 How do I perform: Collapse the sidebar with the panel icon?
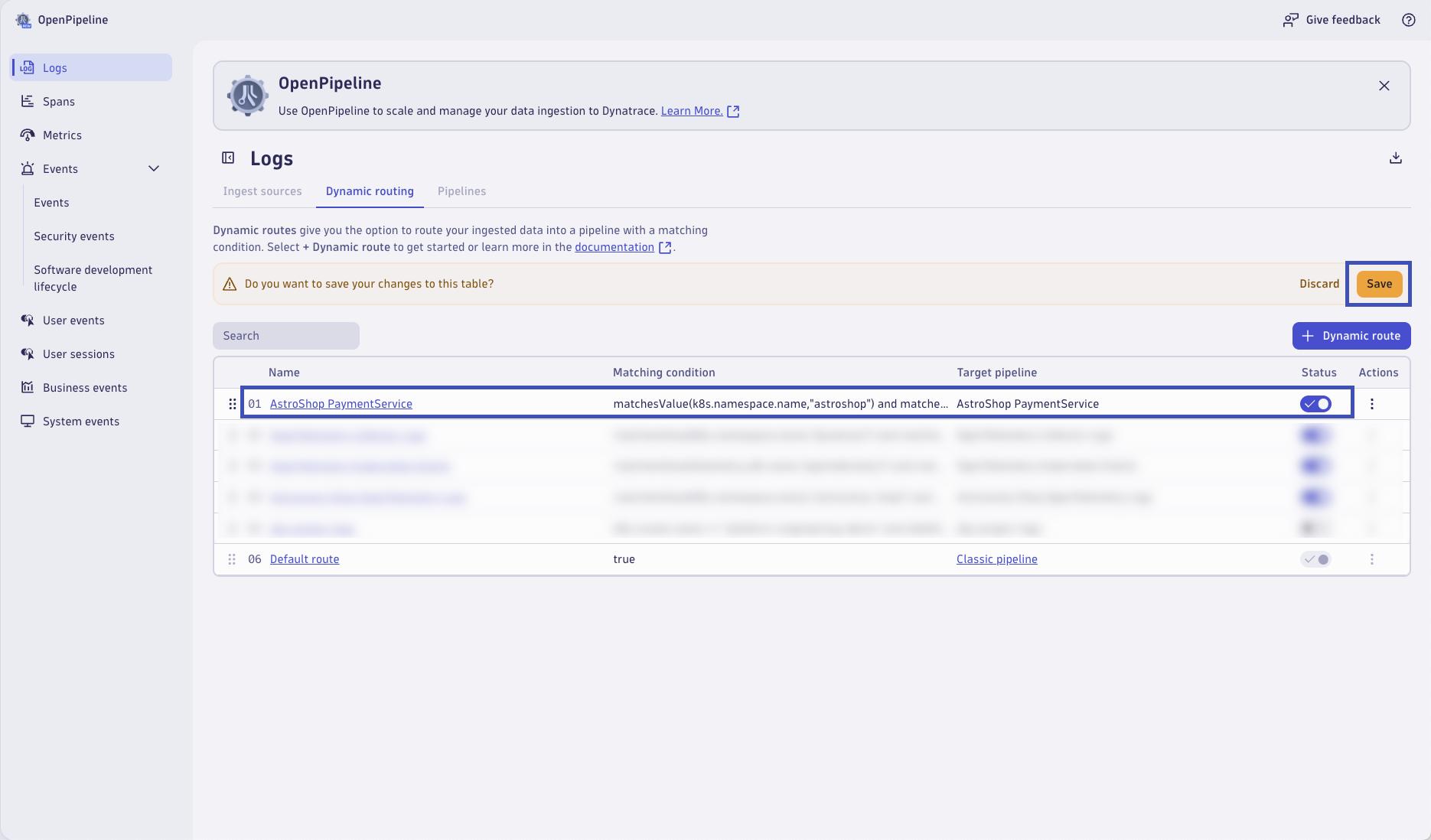coord(228,158)
